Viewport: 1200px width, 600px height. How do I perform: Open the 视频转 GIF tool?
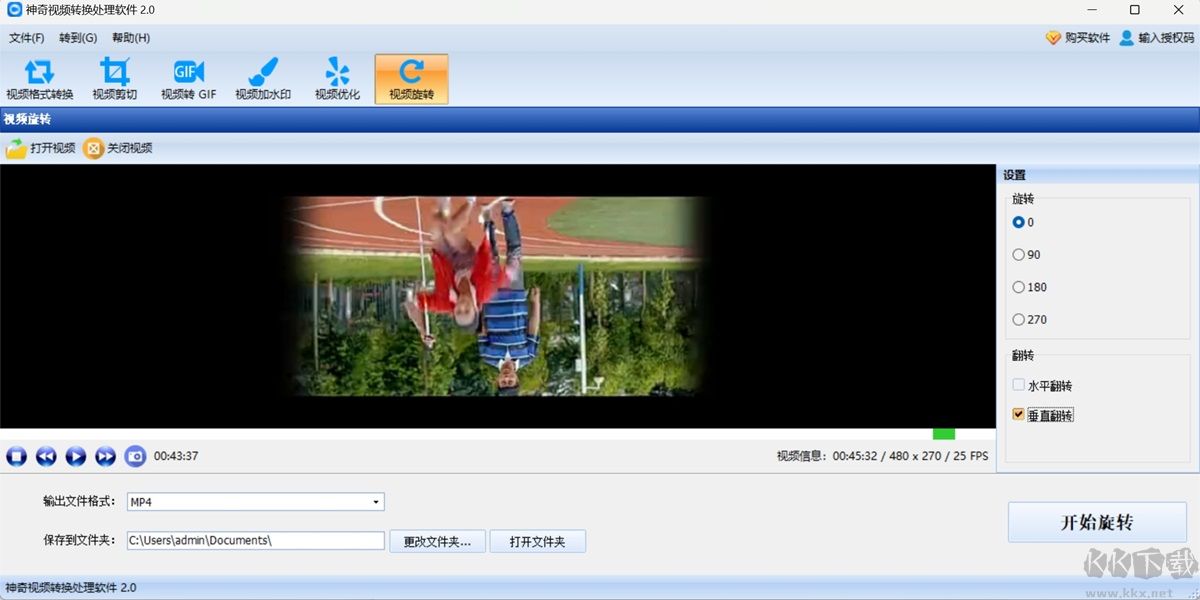(x=189, y=79)
